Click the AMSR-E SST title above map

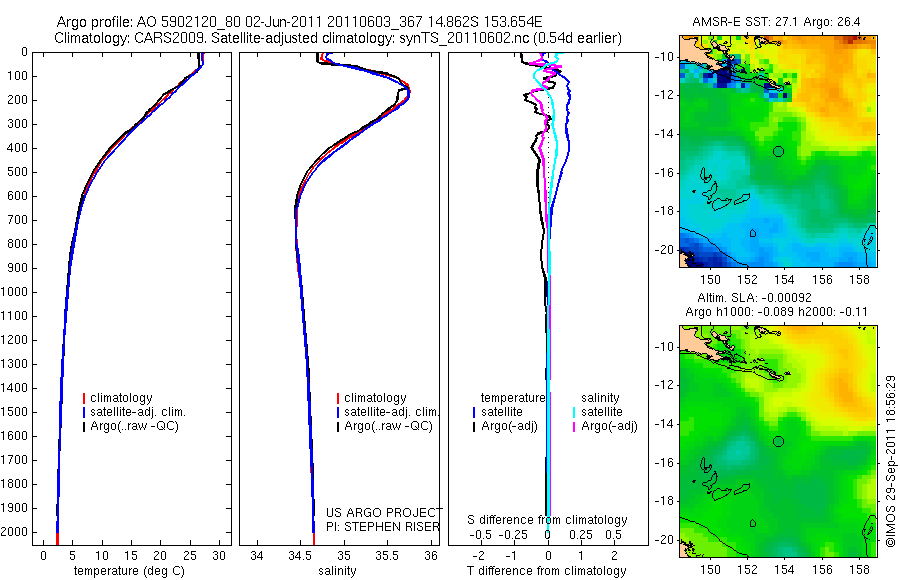pos(776,22)
